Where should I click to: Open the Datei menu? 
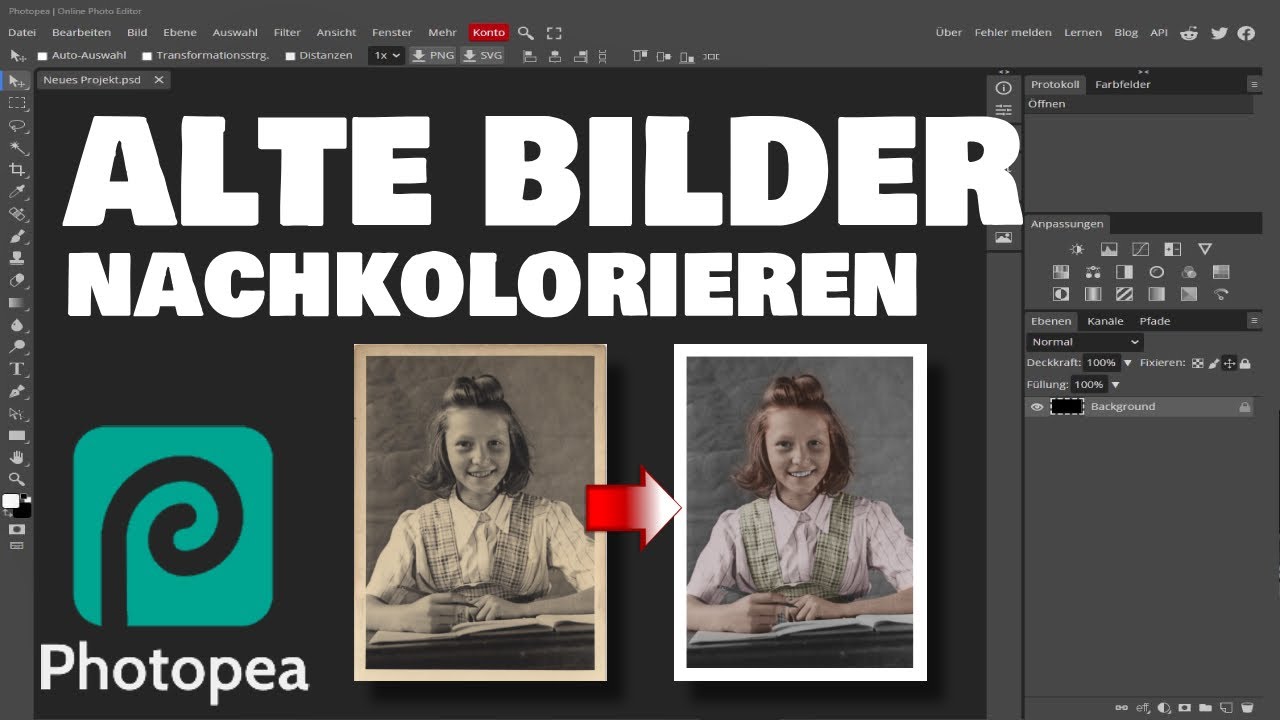22,33
